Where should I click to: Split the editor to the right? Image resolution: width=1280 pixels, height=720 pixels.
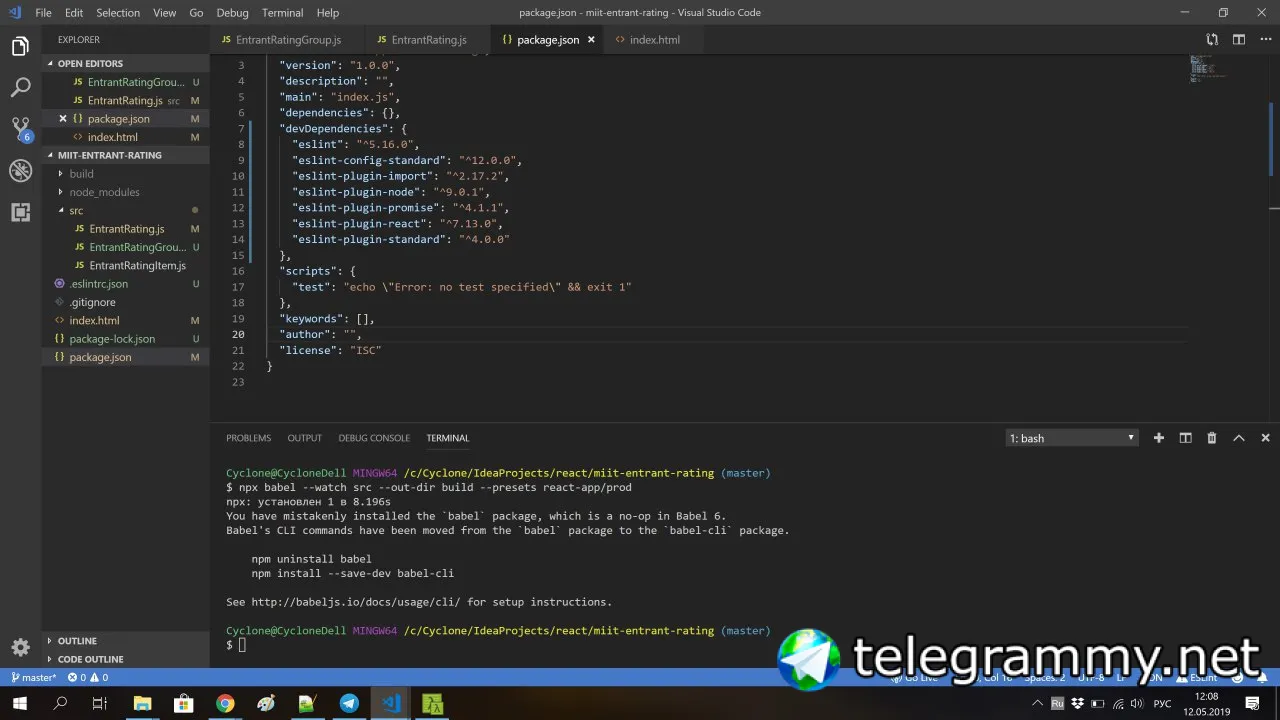1239,40
